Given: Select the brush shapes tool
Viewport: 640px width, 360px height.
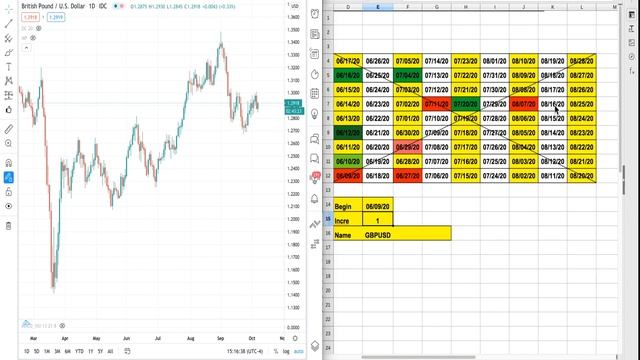Looking at the screenshot, I should (9, 53).
